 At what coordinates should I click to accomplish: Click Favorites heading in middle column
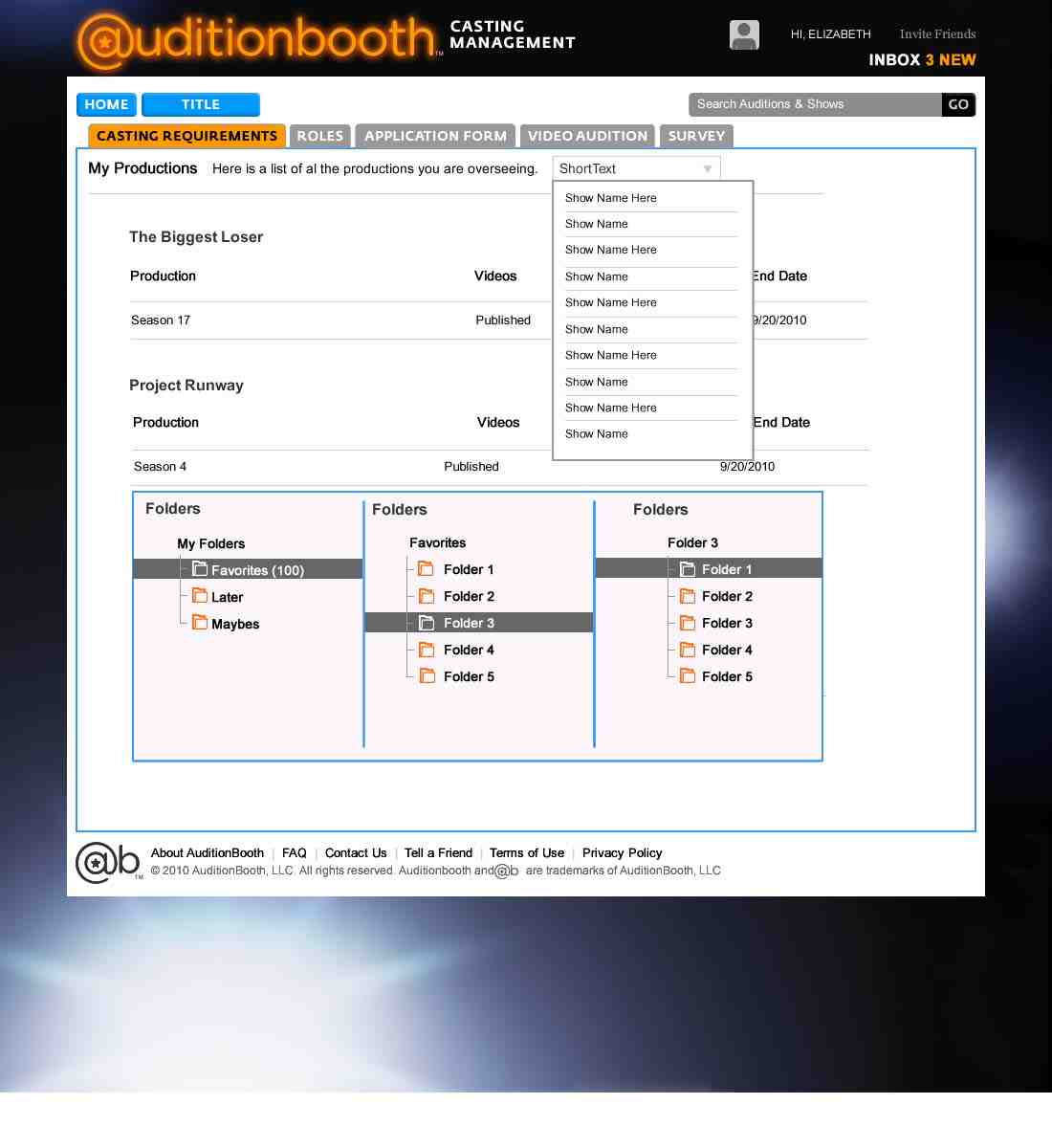tap(437, 542)
